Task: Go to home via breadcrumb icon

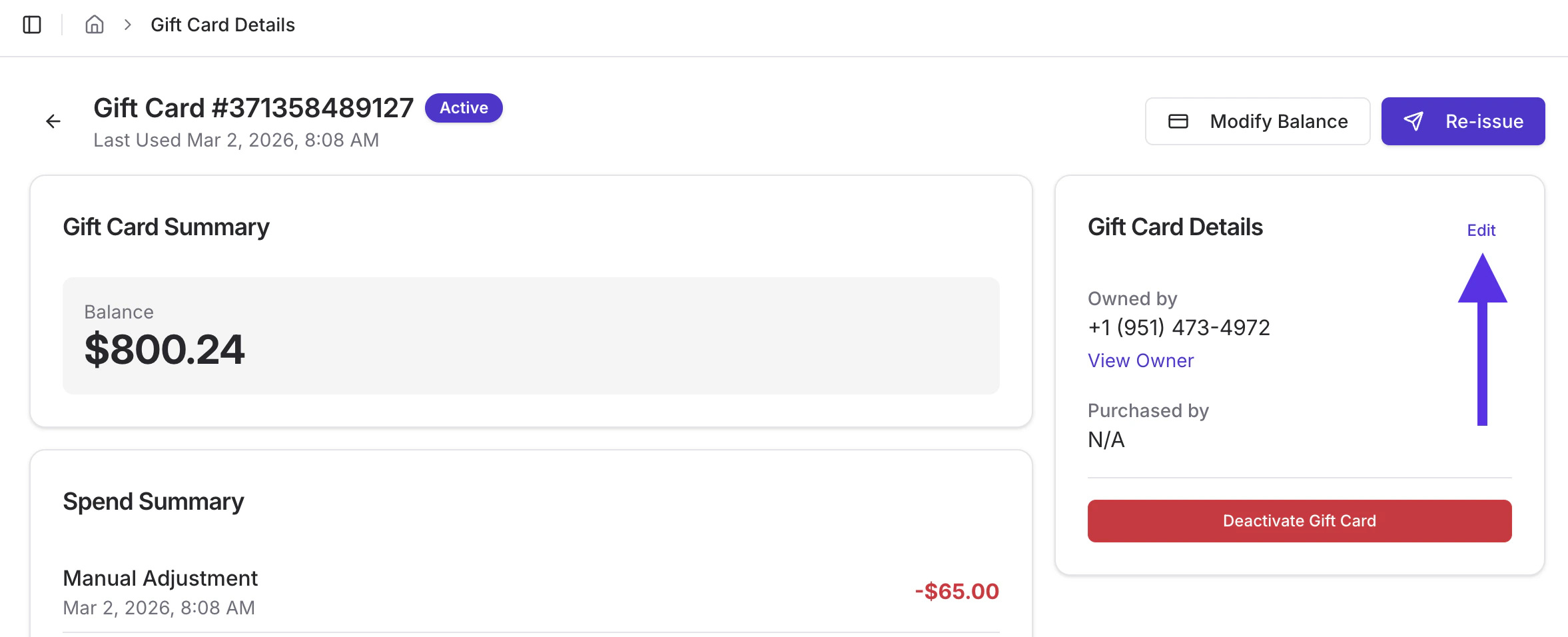Action: click(95, 25)
